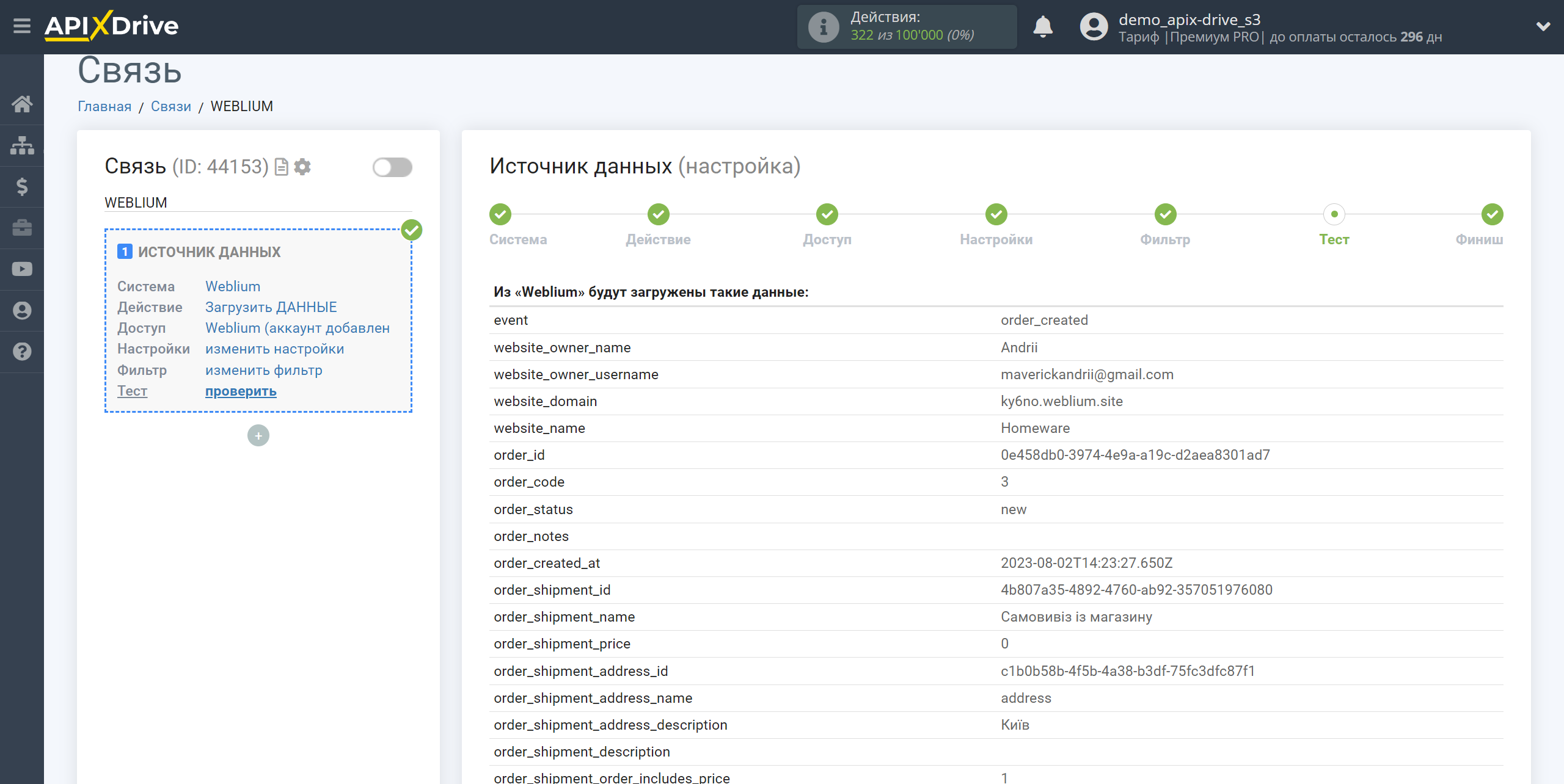
Task: Click the Доступ step checkmark circle
Action: [x=827, y=214]
